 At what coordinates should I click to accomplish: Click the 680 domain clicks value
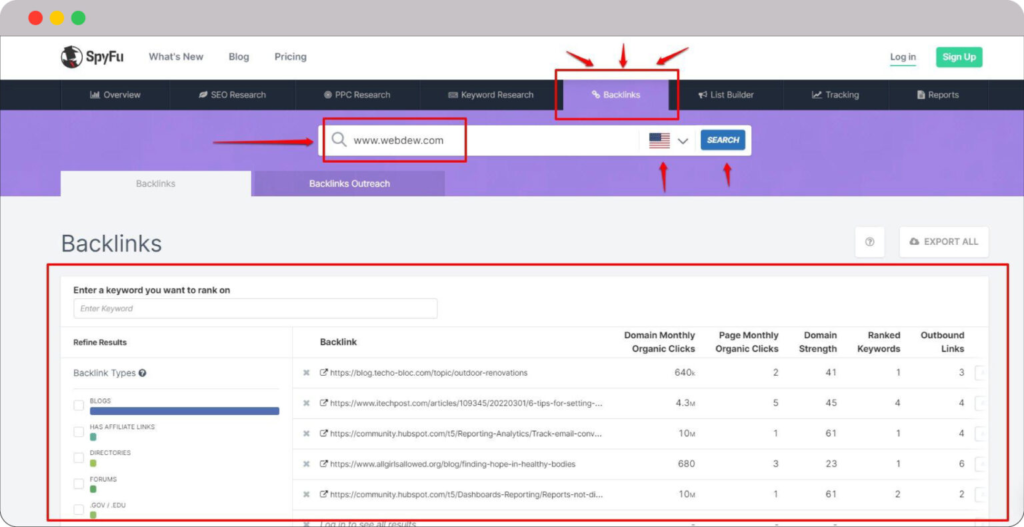[687, 464]
